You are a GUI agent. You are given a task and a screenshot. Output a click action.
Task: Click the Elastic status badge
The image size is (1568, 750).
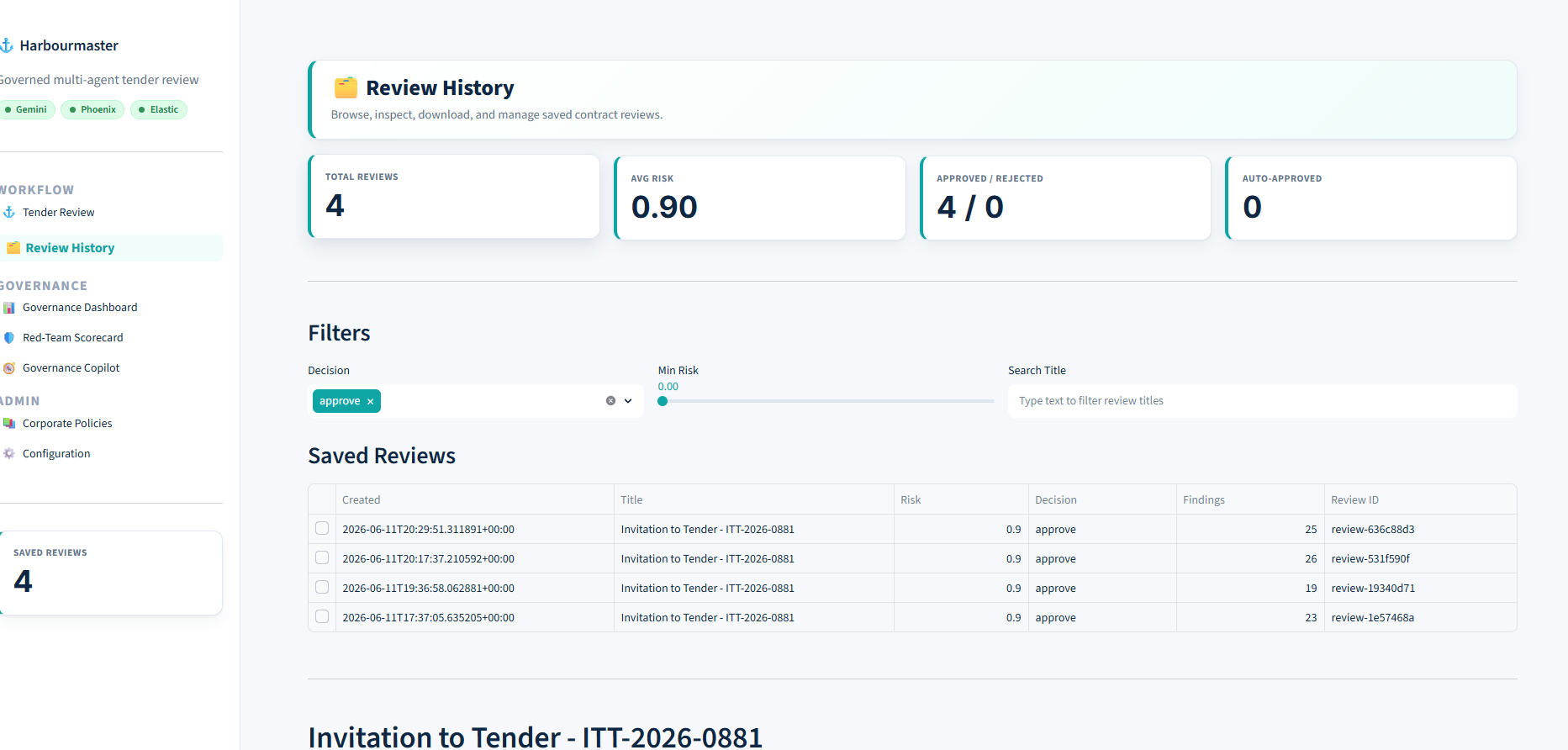pos(159,109)
